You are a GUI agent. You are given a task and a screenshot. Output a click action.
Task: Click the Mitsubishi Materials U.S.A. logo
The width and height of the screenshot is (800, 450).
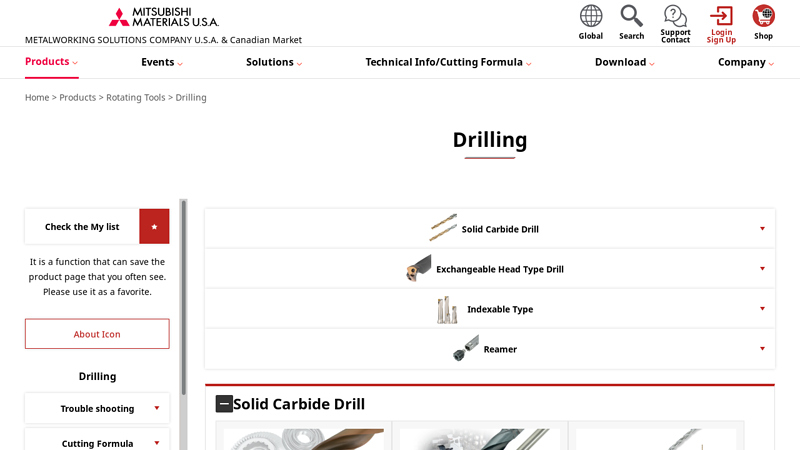click(x=164, y=17)
